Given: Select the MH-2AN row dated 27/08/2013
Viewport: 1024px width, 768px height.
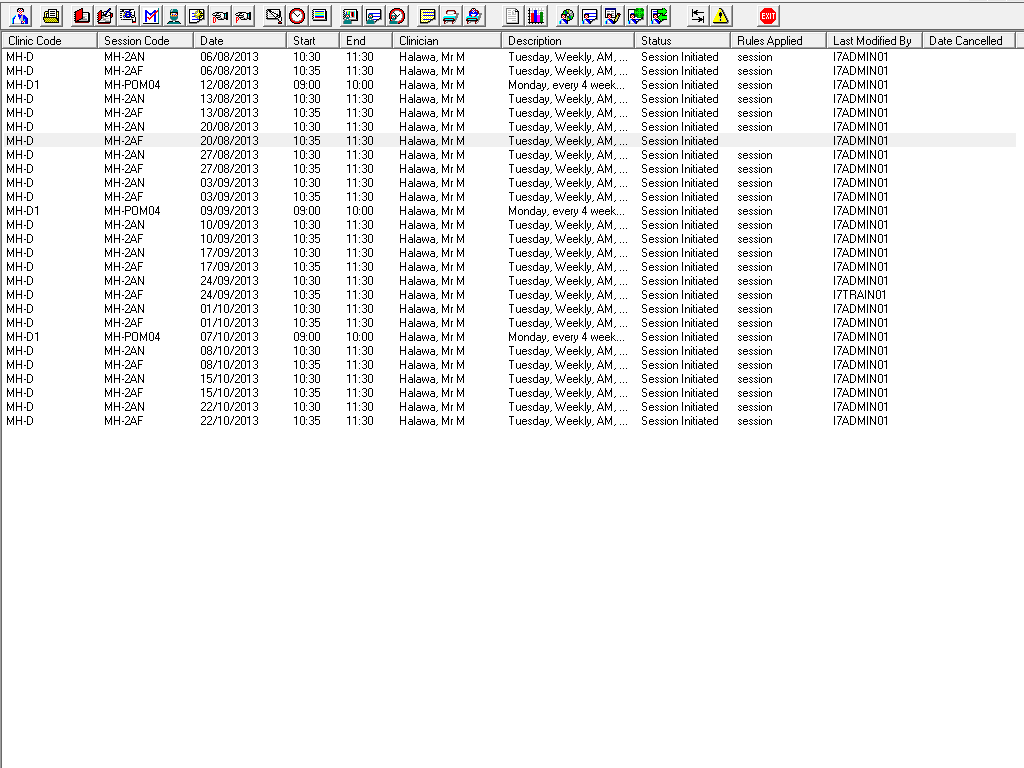Looking at the screenshot, I should point(509,155).
